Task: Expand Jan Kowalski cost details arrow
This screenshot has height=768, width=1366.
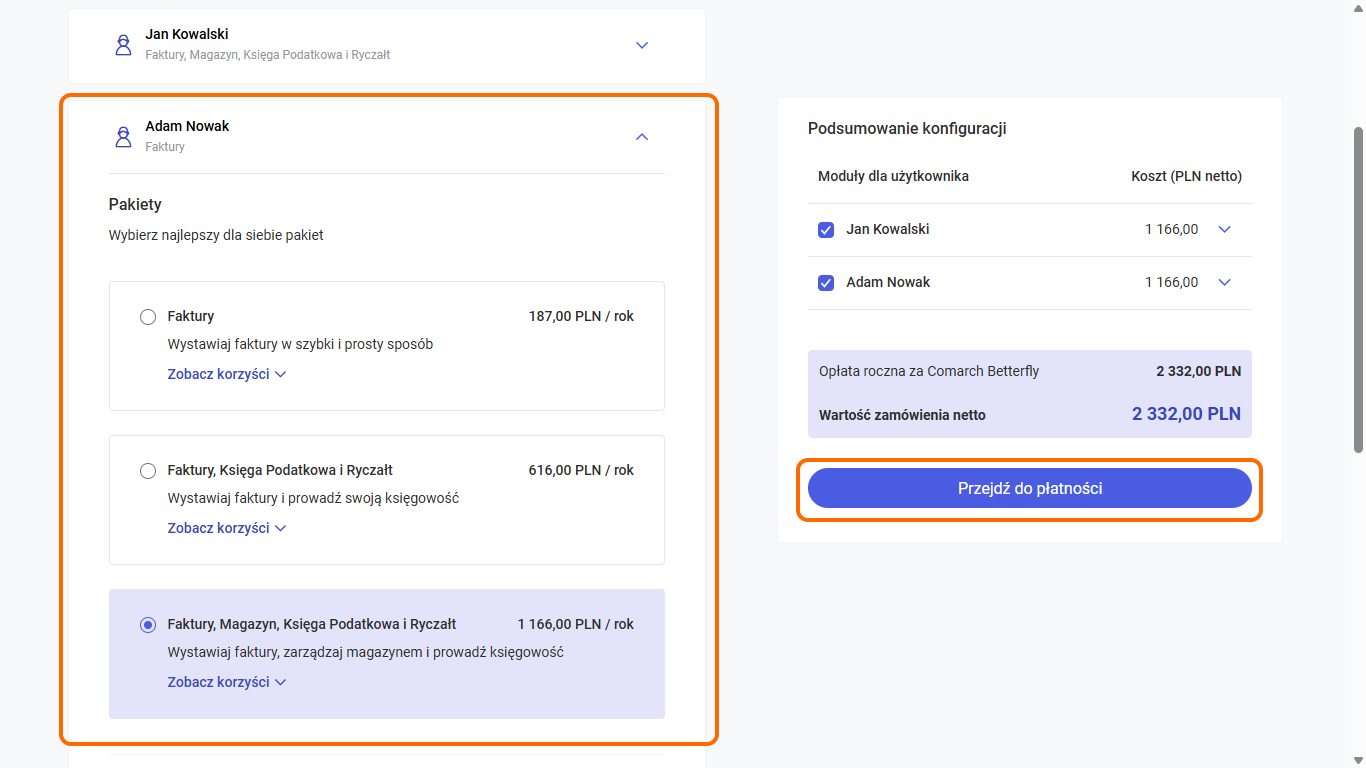Action: click(1224, 230)
